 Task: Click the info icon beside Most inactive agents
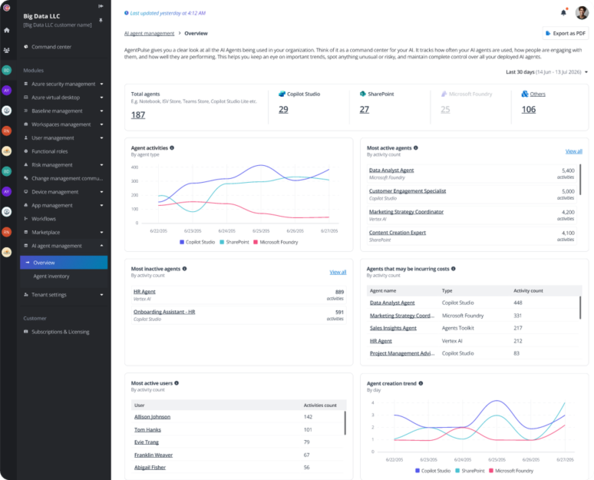click(x=184, y=269)
